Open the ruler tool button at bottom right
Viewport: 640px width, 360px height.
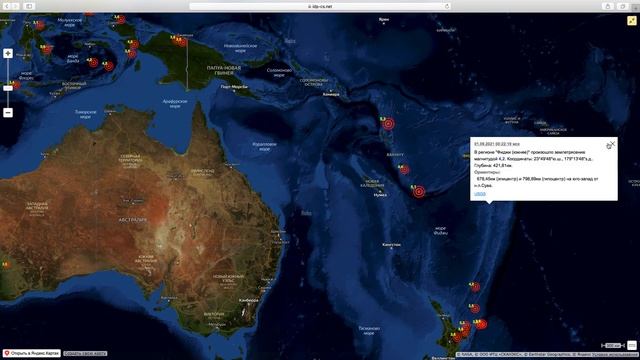tap(631, 345)
